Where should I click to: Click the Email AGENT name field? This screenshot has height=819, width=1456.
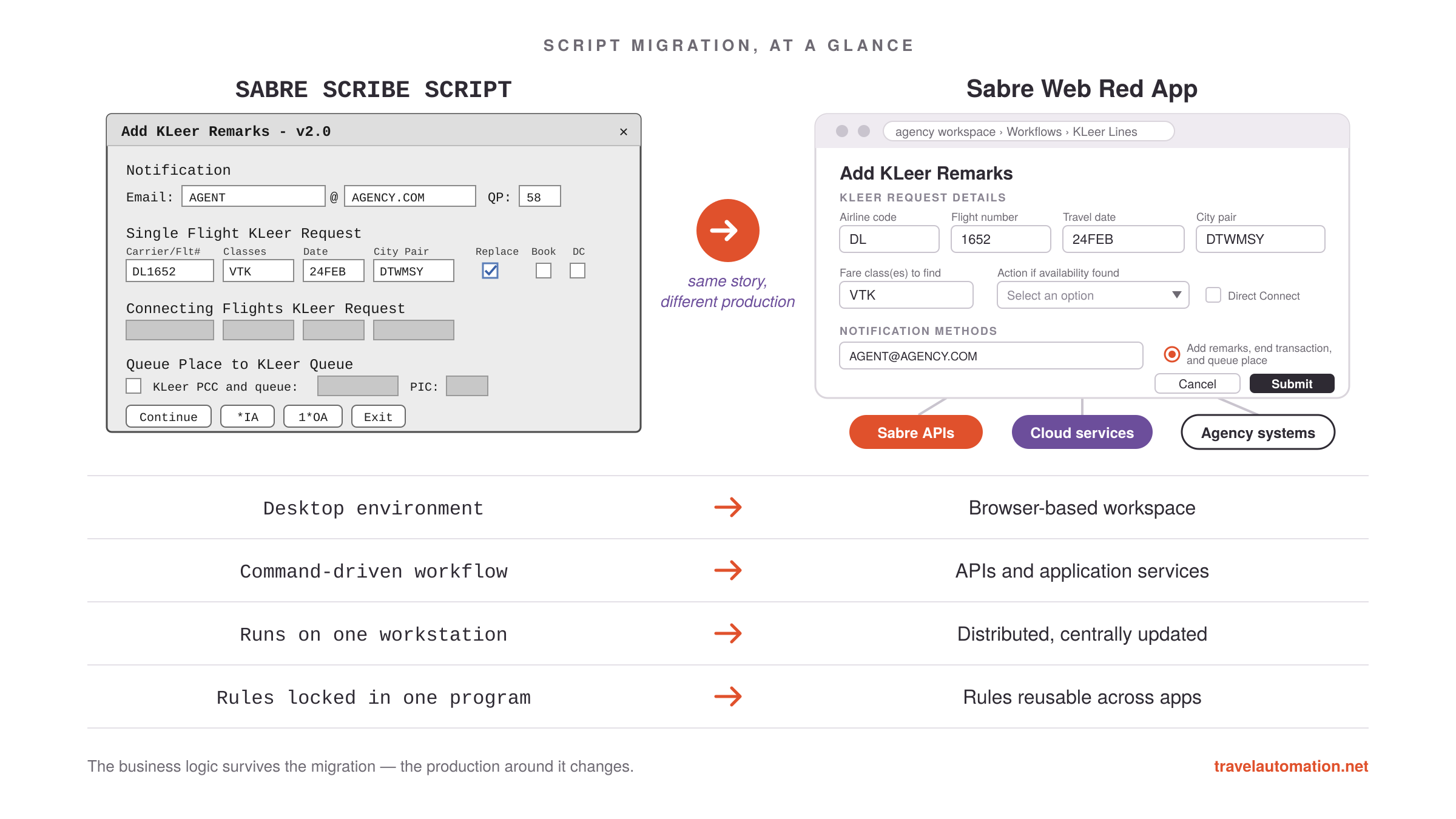[254, 197]
